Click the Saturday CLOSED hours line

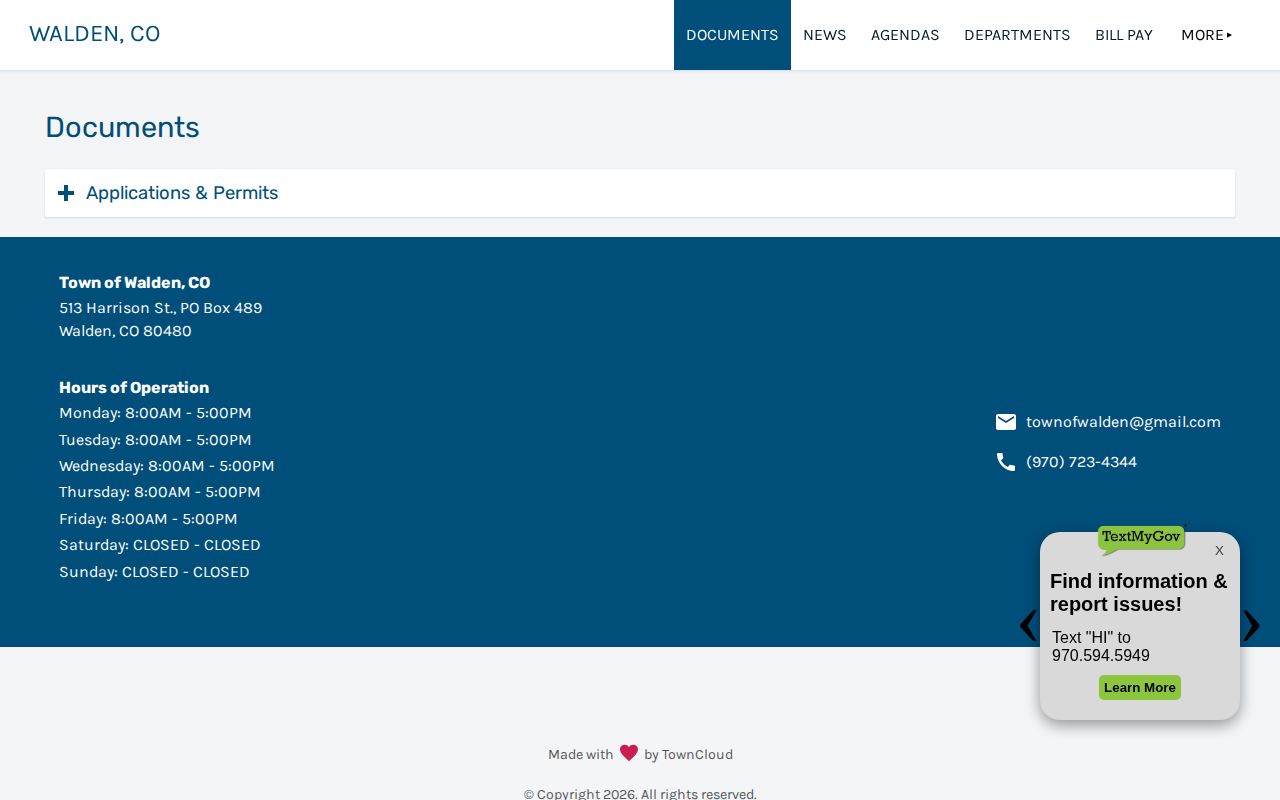(x=160, y=545)
